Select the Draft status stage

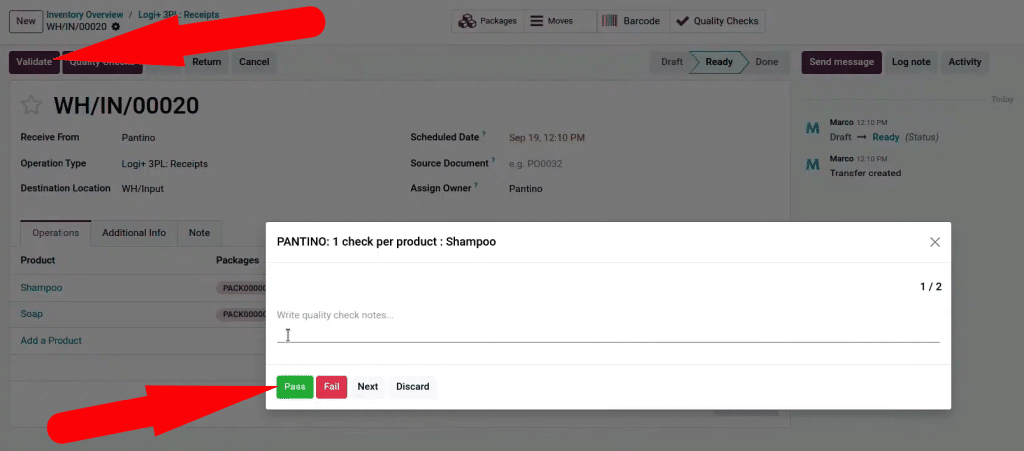click(672, 62)
